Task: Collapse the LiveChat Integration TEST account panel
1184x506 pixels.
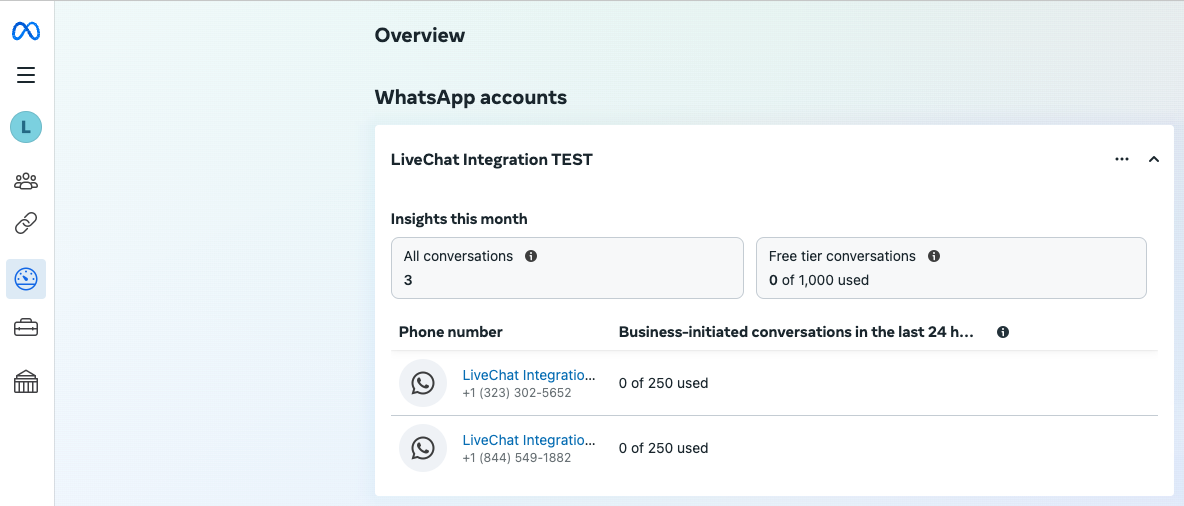Action: coord(1153,159)
